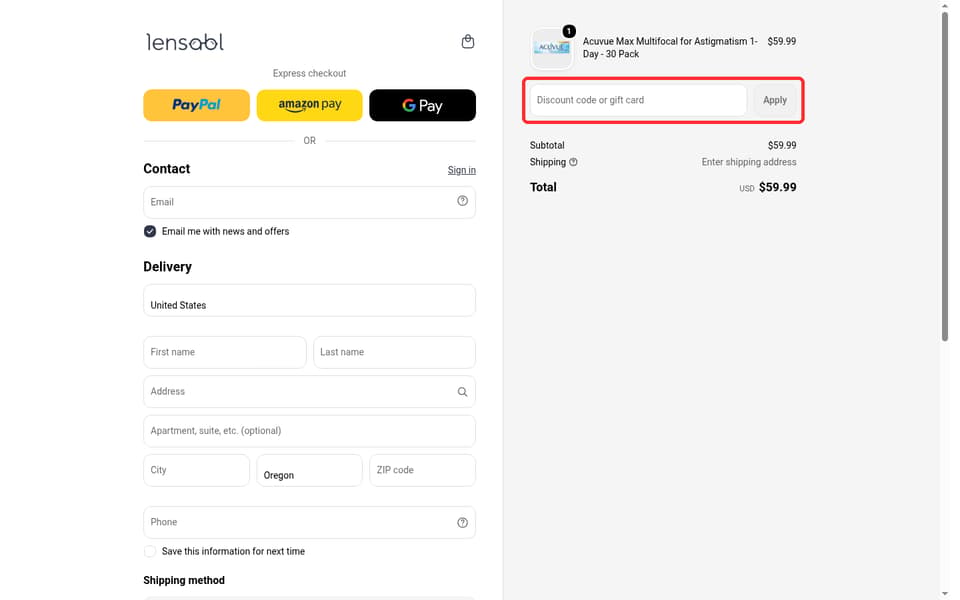Focus the ZIP code field
The width and height of the screenshot is (960, 600).
tap(422, 470)
